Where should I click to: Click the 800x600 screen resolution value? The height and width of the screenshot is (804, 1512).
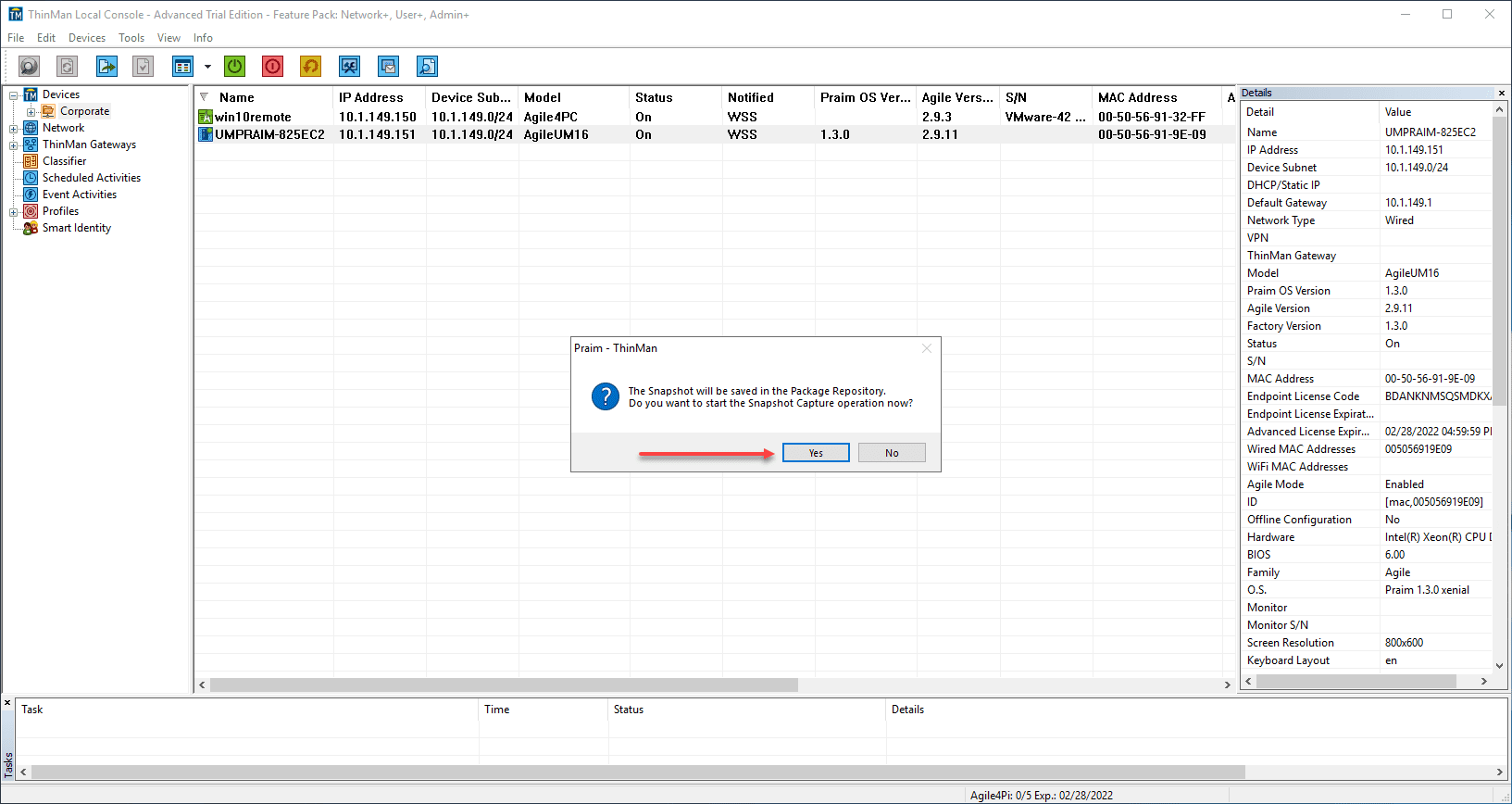[1404, 643]
